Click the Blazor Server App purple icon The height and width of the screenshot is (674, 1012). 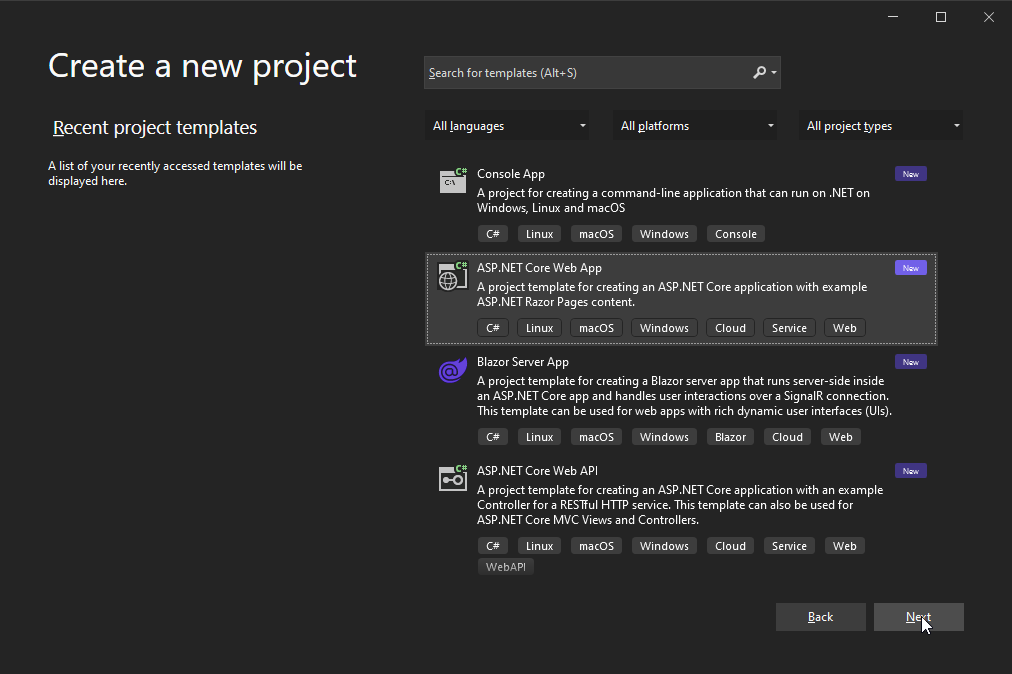coord(453,370)
